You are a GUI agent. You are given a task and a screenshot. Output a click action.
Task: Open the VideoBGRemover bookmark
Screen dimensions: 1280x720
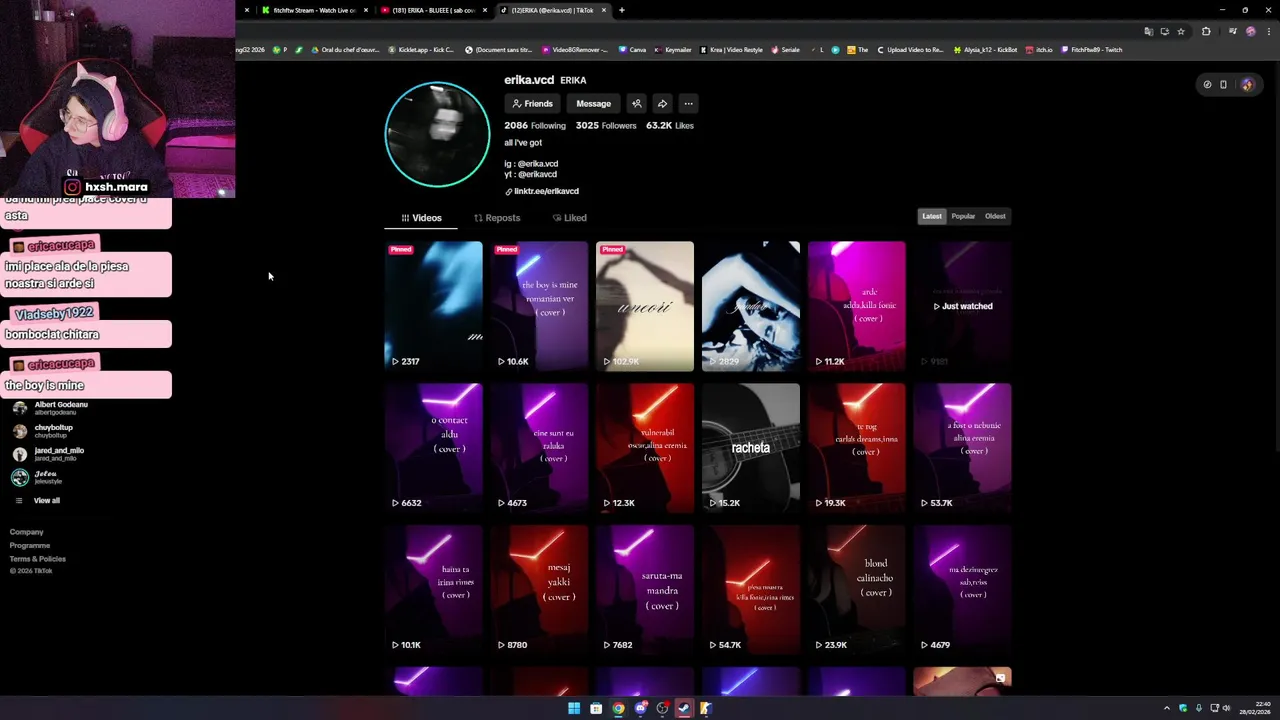tap(575, 50)
